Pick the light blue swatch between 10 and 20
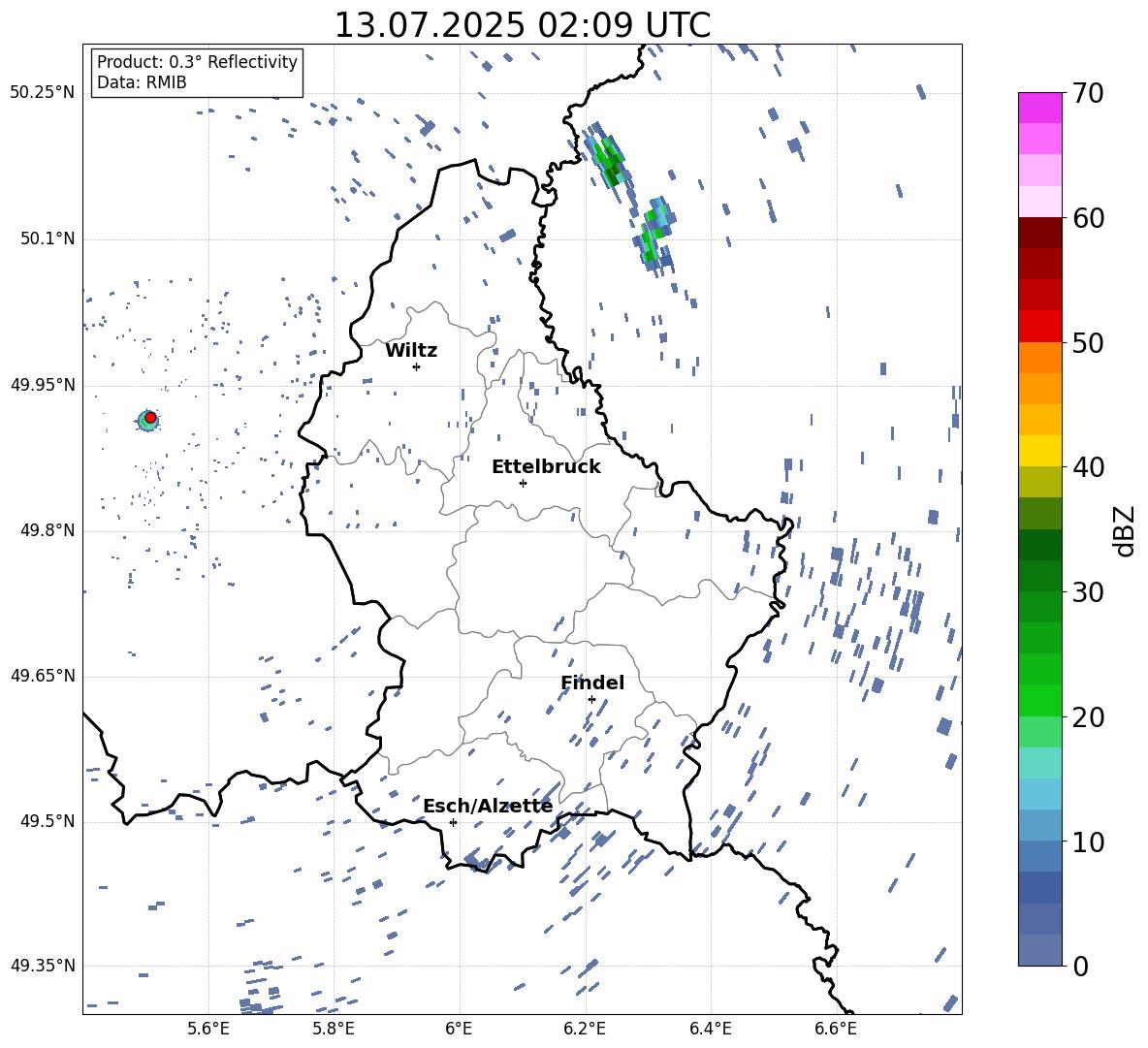Image resolution: width=1148 pixels, height=1048 pixels. point(1039,794)
